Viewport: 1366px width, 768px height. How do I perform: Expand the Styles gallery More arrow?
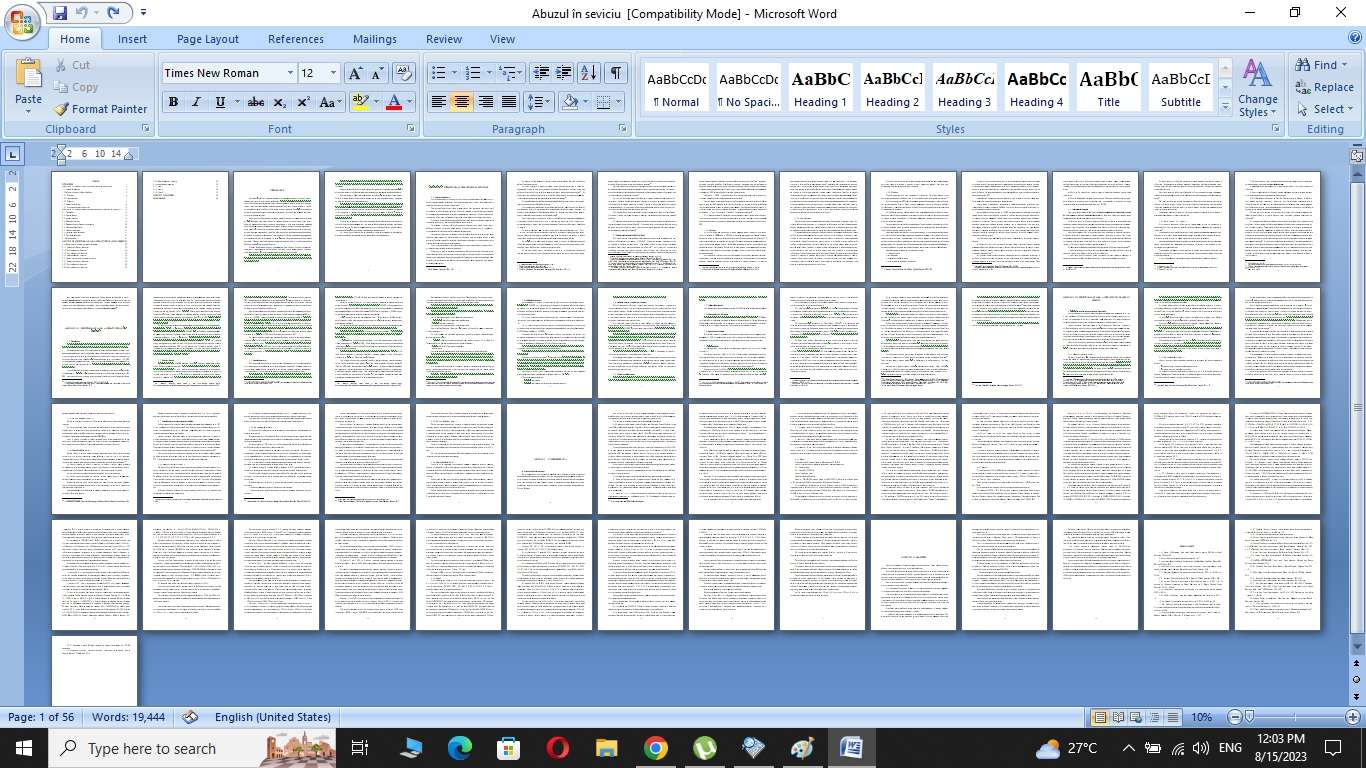point(1226,107)
